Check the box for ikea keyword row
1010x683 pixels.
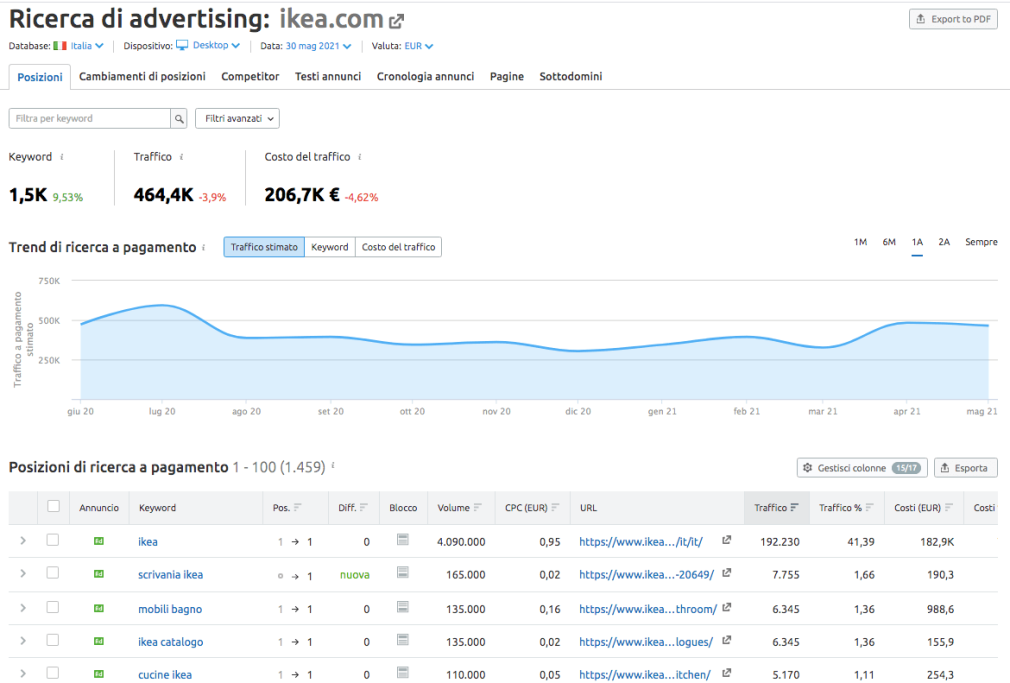click(x=53, y=541)
